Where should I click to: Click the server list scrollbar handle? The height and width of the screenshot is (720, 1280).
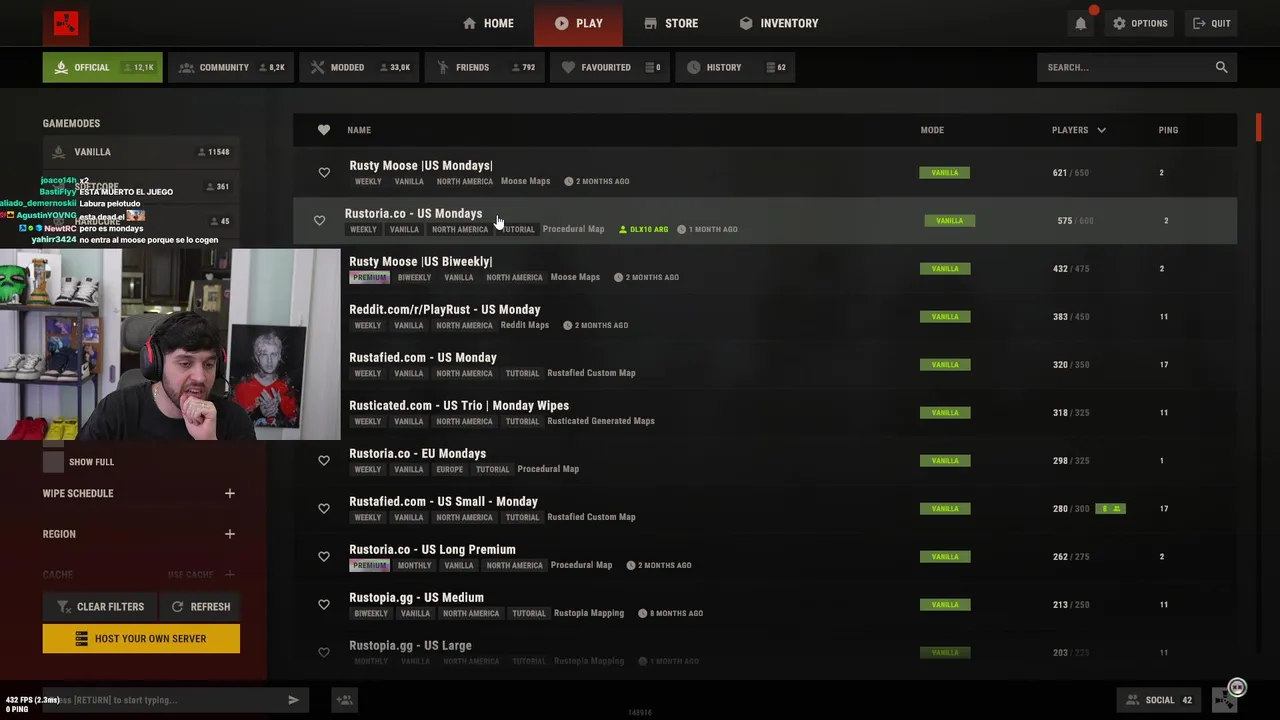(x=1259, y=128)
